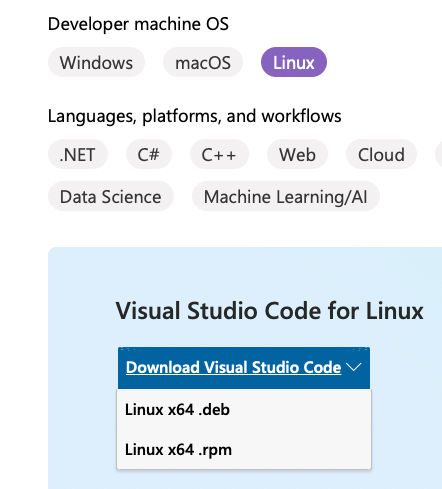
Task: Select the Data Science chip
Action: [111, 196]
